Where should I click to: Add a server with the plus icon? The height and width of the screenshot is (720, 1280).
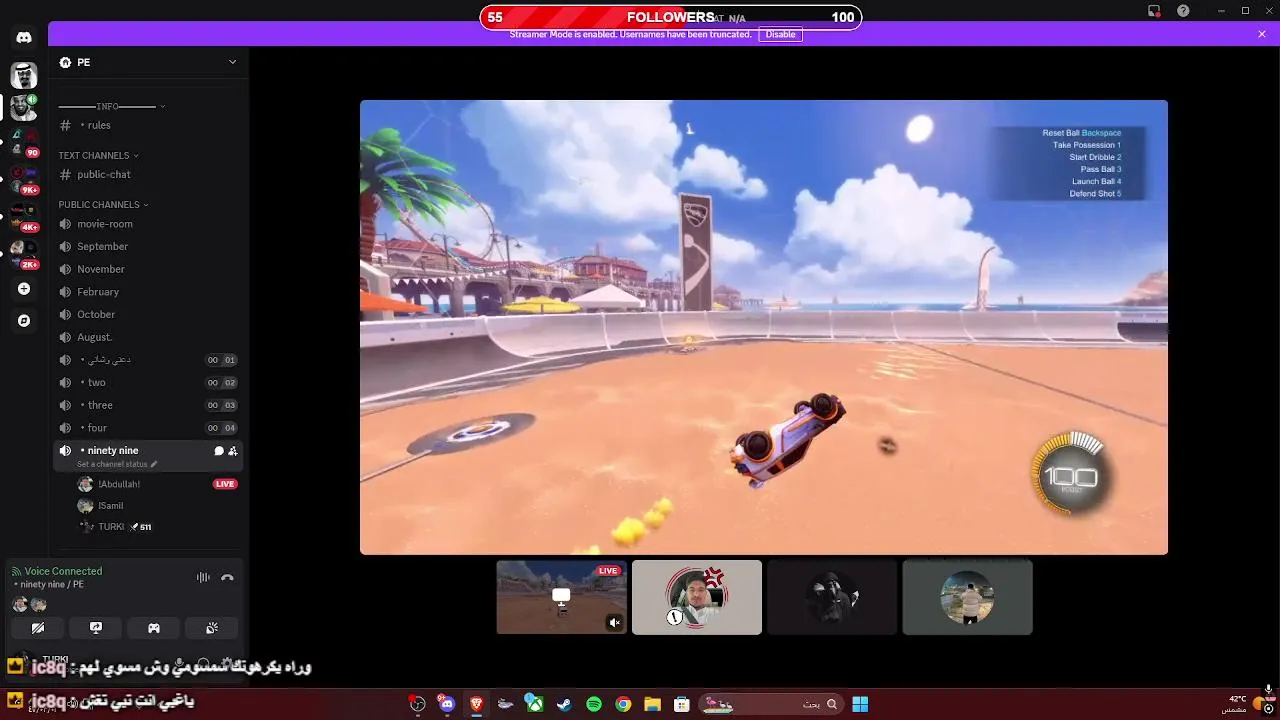click(x=24, y=289)
